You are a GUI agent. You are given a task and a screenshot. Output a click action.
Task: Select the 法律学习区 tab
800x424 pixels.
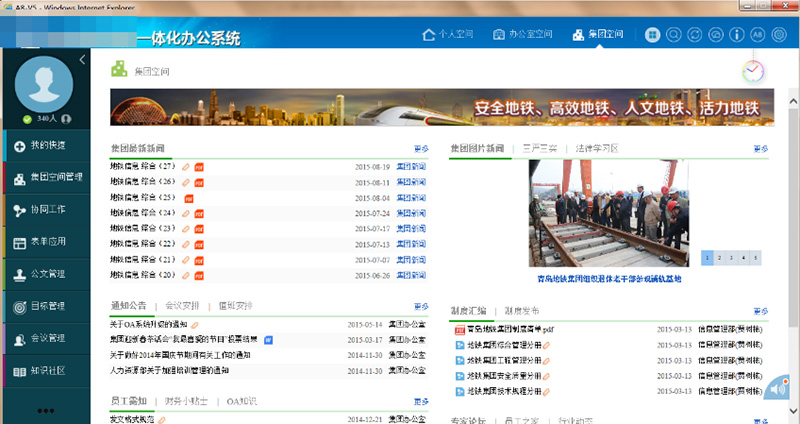pos(597,148)
